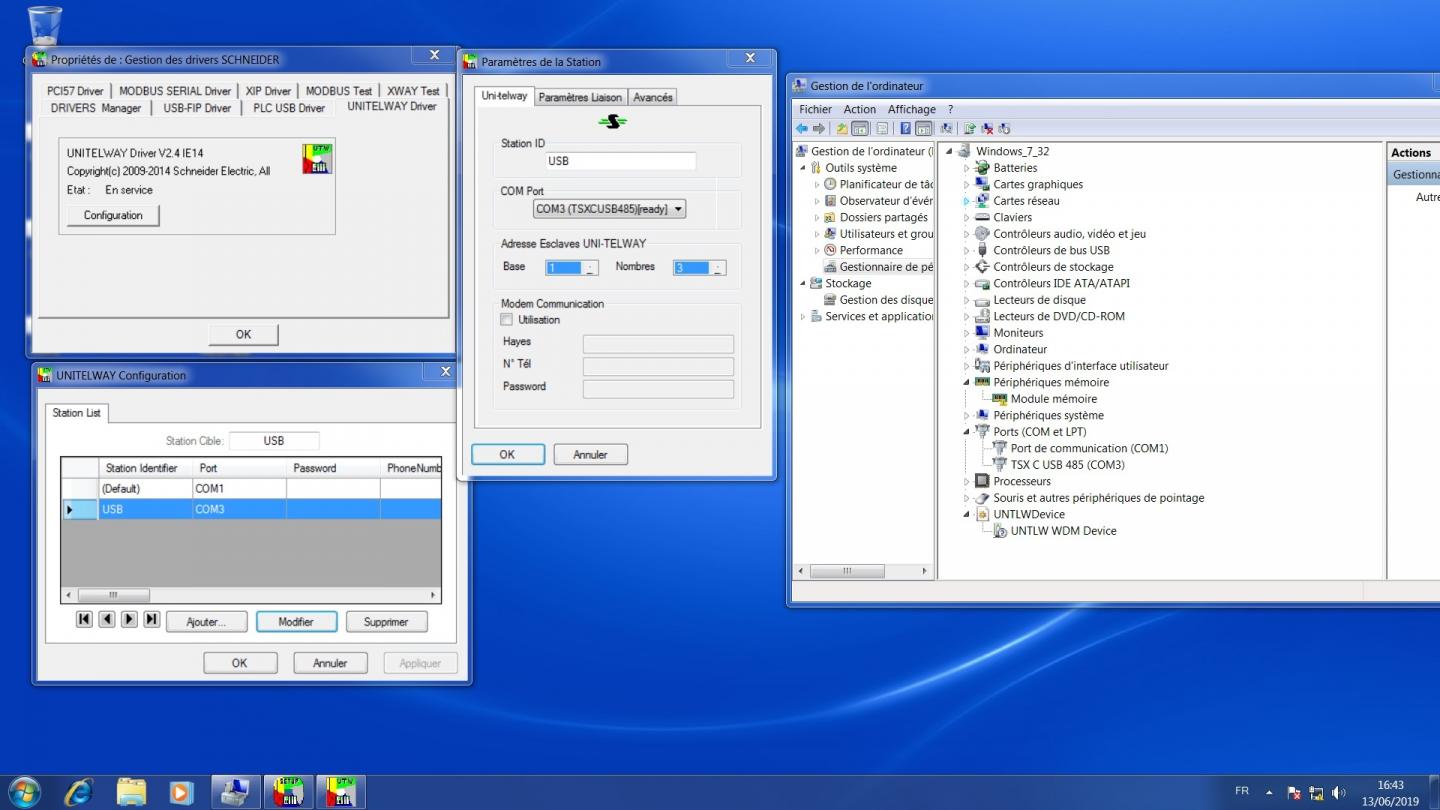This screenshot has width=1440, height=810.
Task: Open the Recycle Bin desktop icon
Action: 45,25
